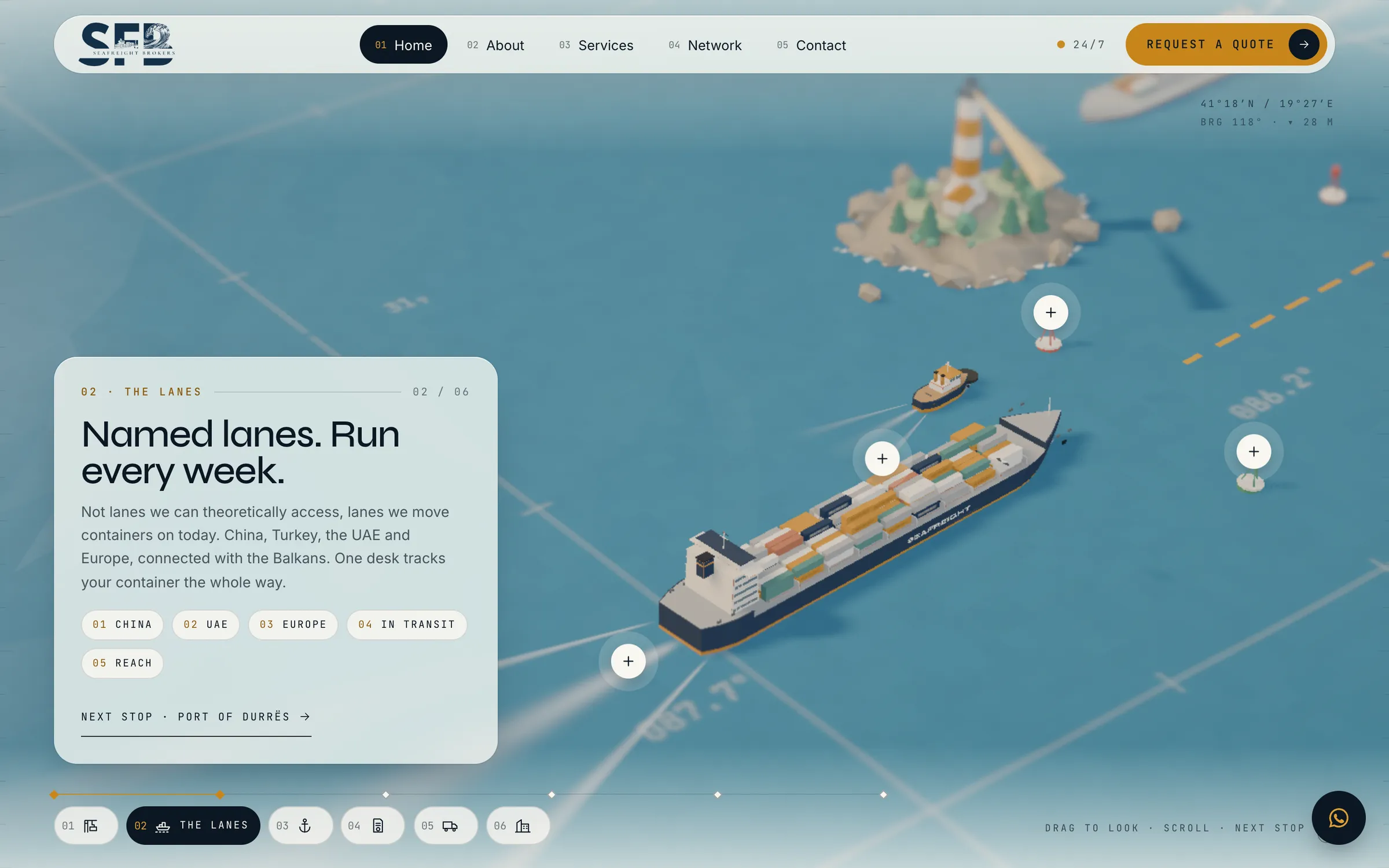Click the 02 / 06 slide counter
The width and height of the screenshot is (1389, 868).
click(x=441, y=392)
